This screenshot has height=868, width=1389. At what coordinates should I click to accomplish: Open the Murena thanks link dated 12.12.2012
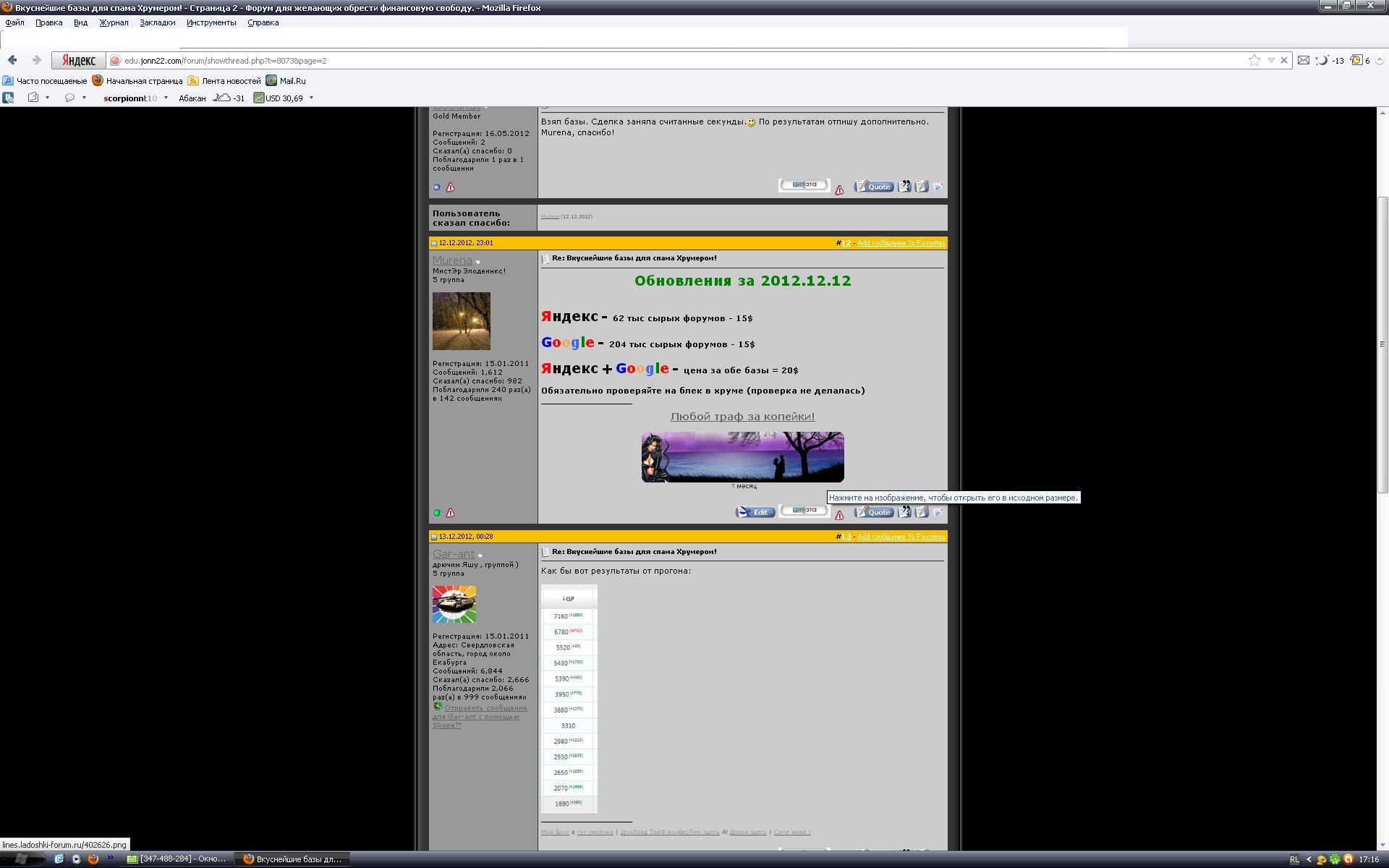click(x=550, y=217)
